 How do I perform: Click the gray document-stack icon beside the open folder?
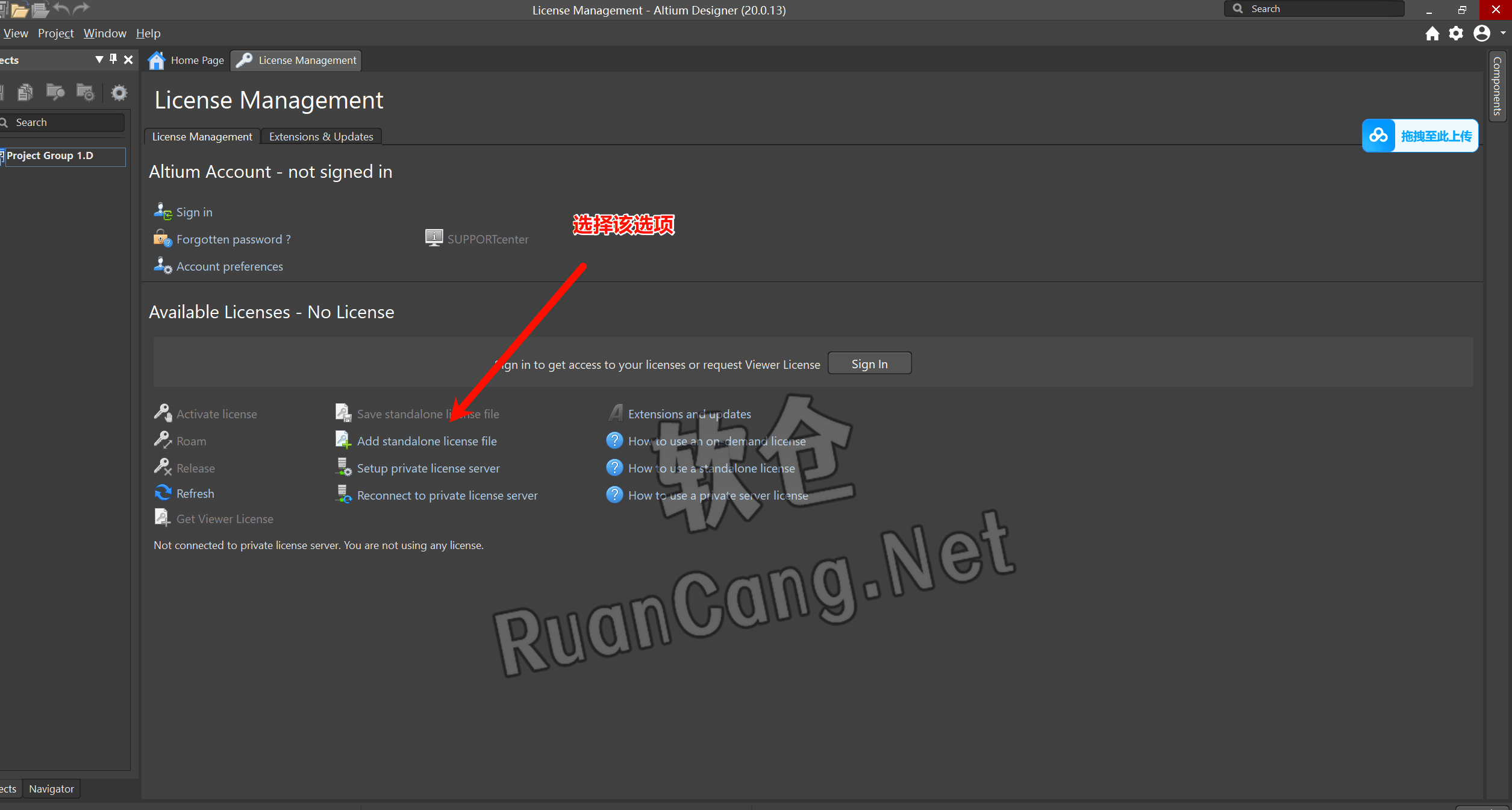pyautogui.click(x=40, y=9)
